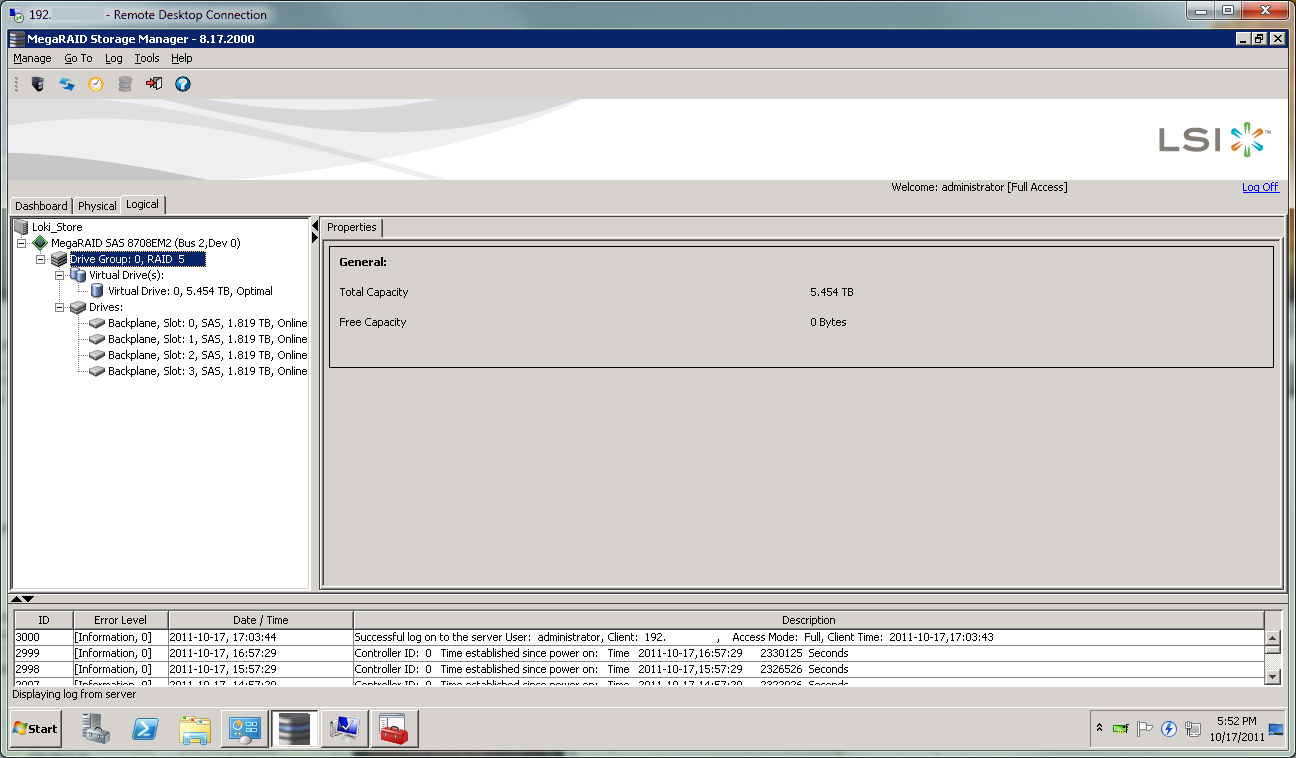
Task: Click the disk icon for Slot: 0
Action: click(x=97, y=323)
